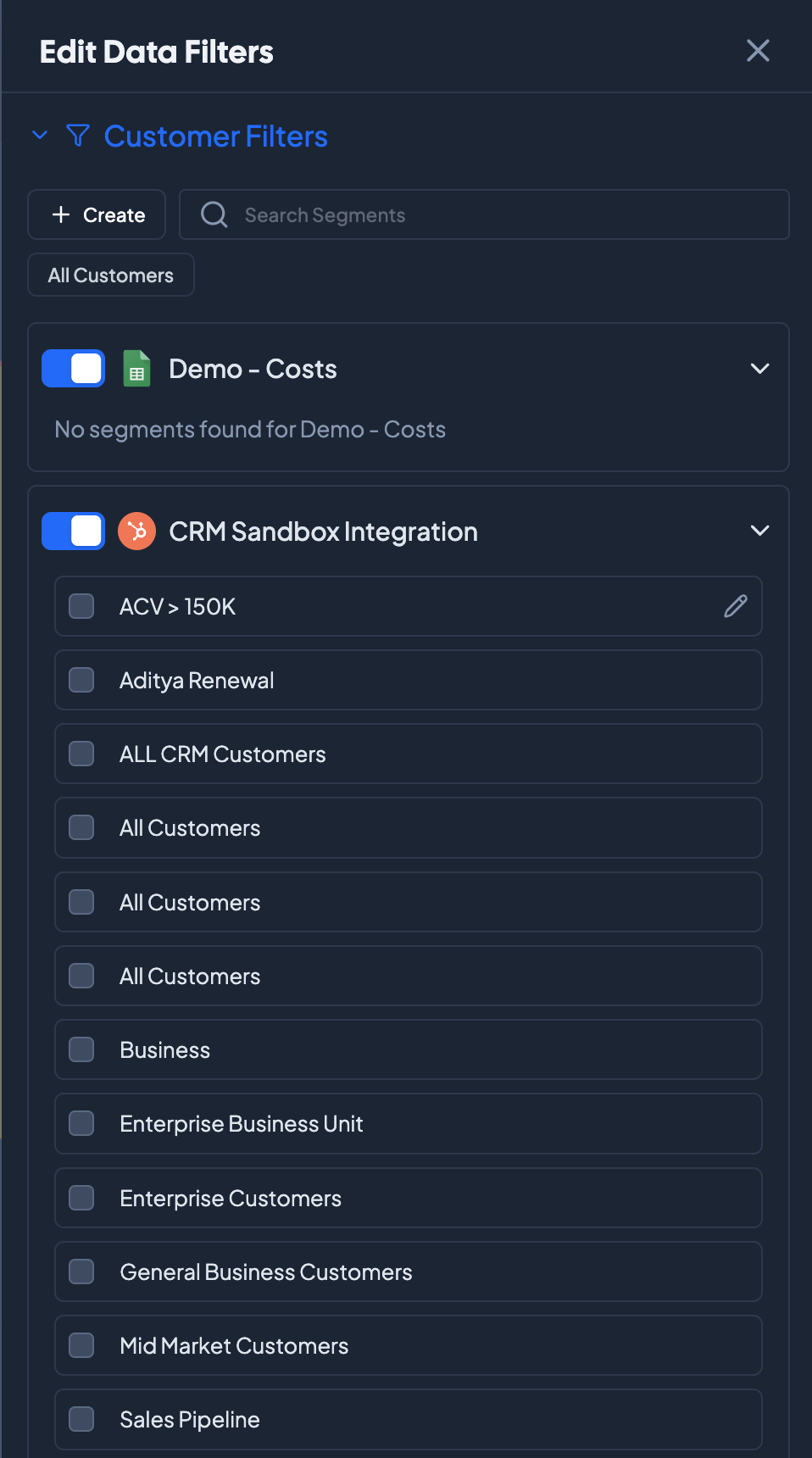This screenshot has height=1458, width=812.
Task: Collapse the Demo - Costs section
Action: (759, 369)
